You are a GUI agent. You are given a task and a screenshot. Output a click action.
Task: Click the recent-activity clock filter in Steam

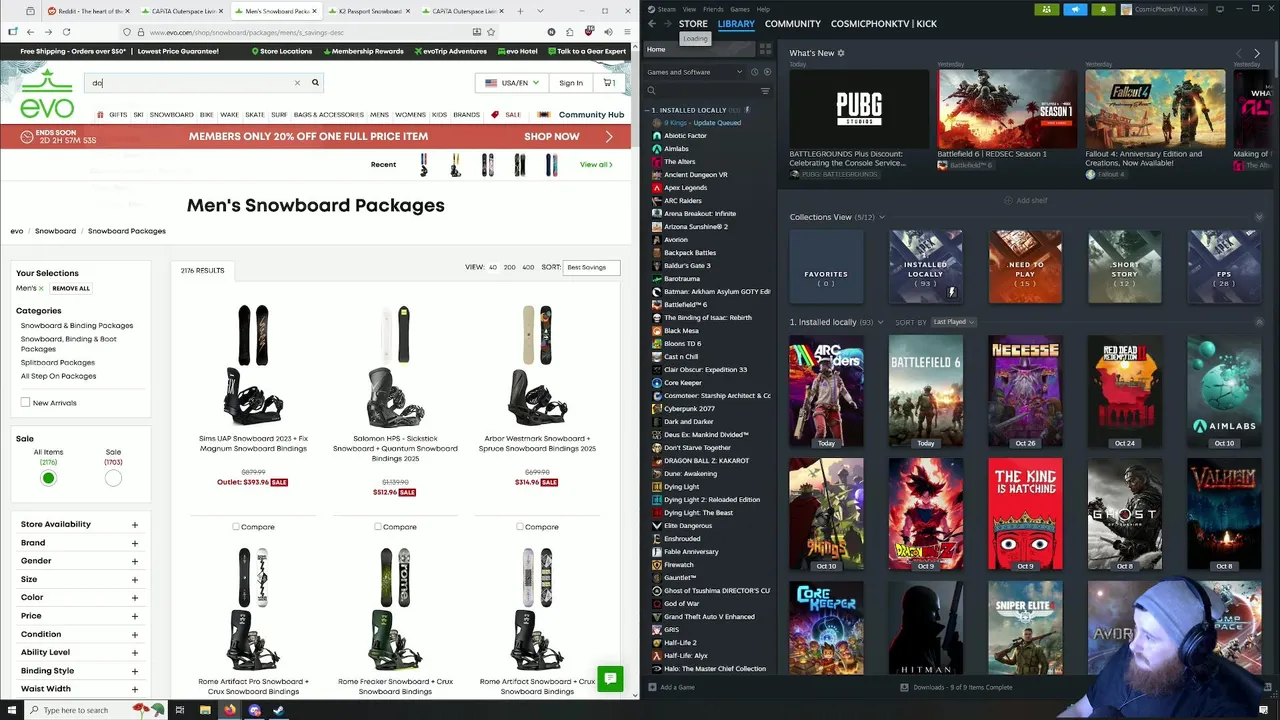754,72
